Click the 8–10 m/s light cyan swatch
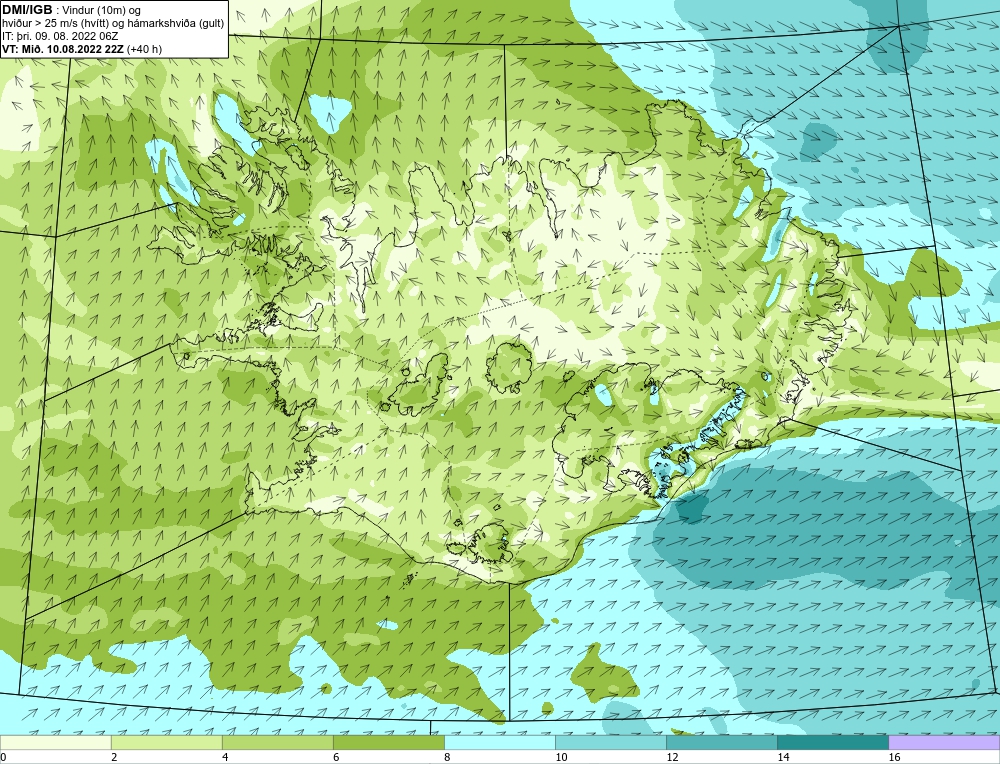The image size is (1000, 764). (499, 742)
